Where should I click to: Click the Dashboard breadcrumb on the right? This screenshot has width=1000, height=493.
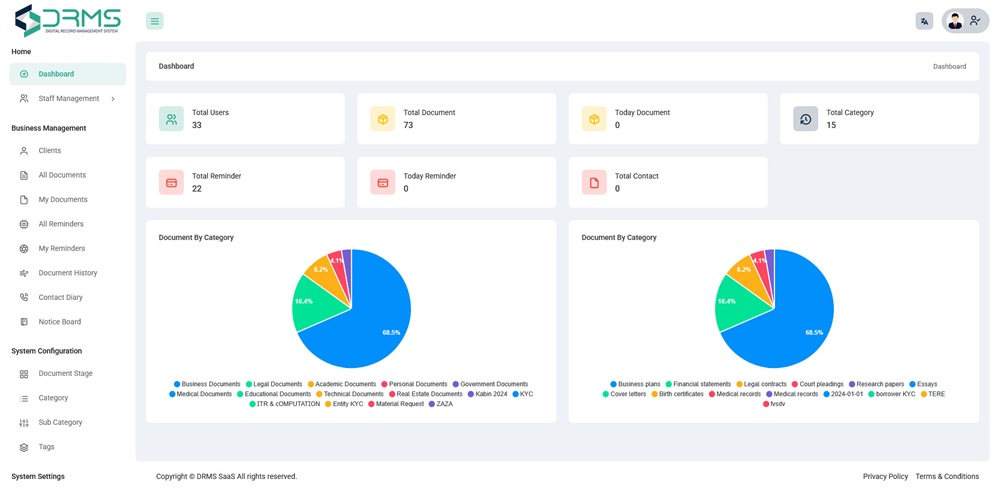[x=949, y=67]
